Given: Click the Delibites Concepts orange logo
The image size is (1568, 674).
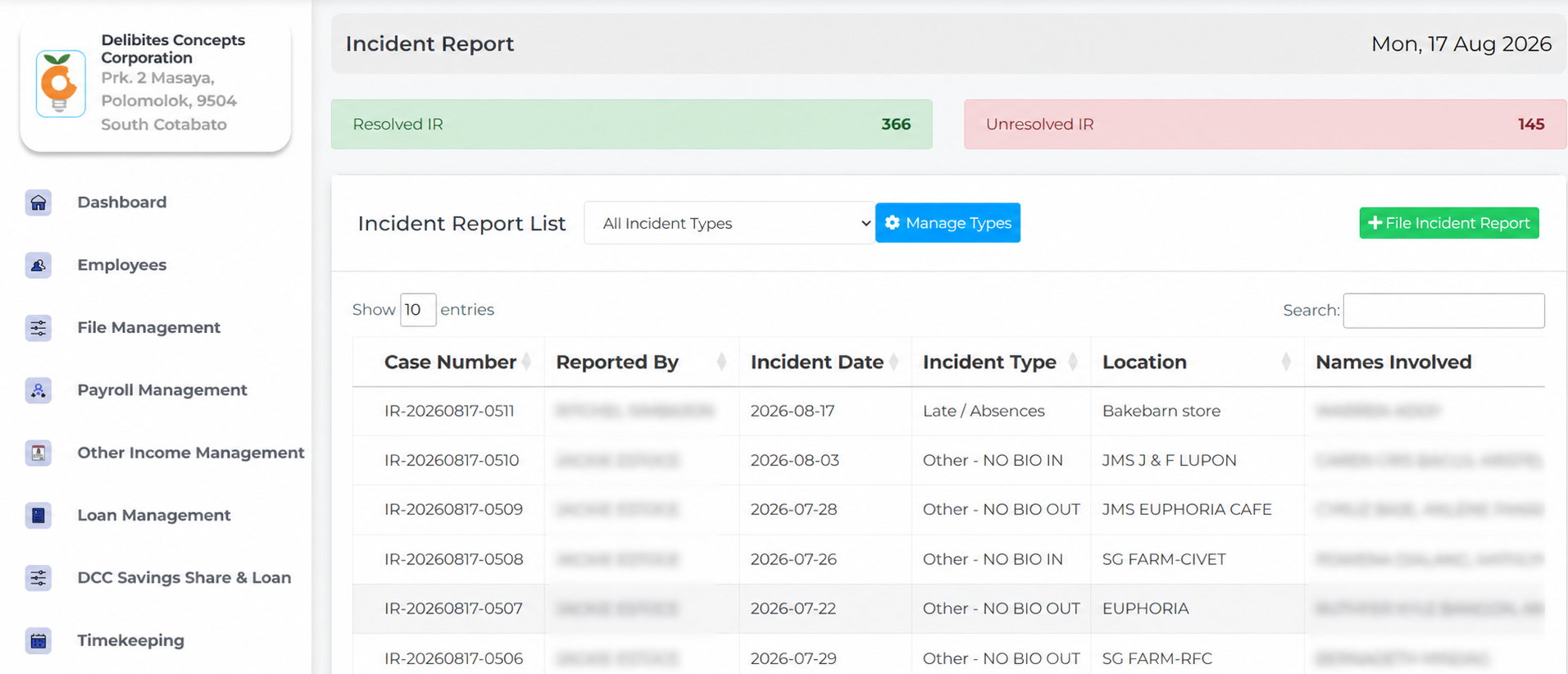Looking at the screenshot, I should (61, 83).
